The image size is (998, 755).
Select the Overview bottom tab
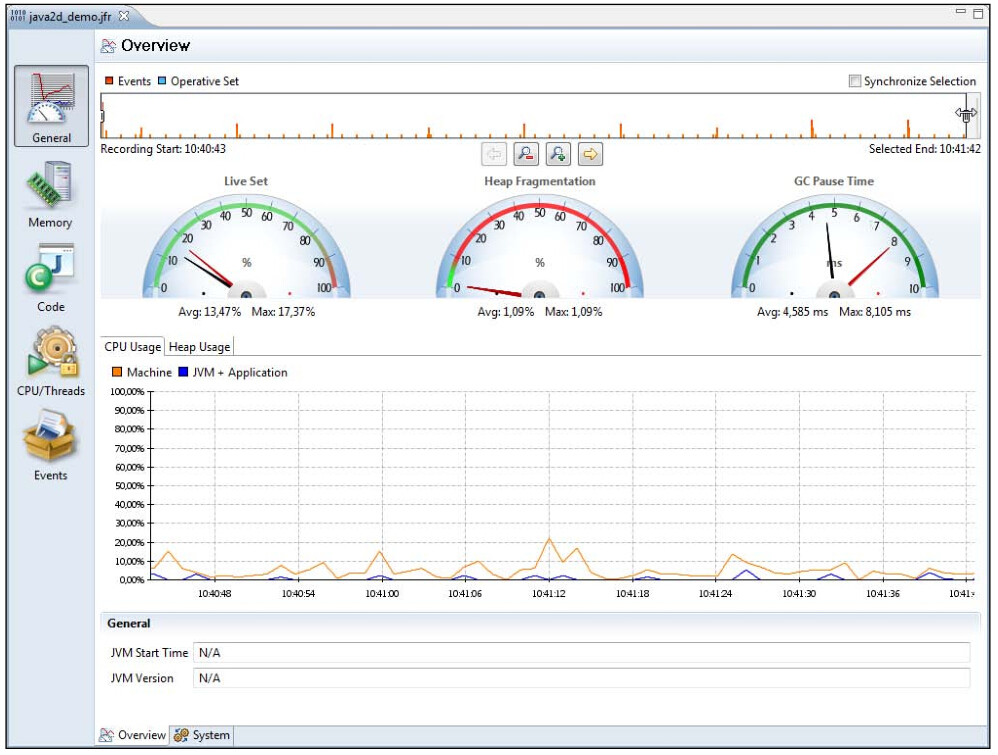coord(132,735)
